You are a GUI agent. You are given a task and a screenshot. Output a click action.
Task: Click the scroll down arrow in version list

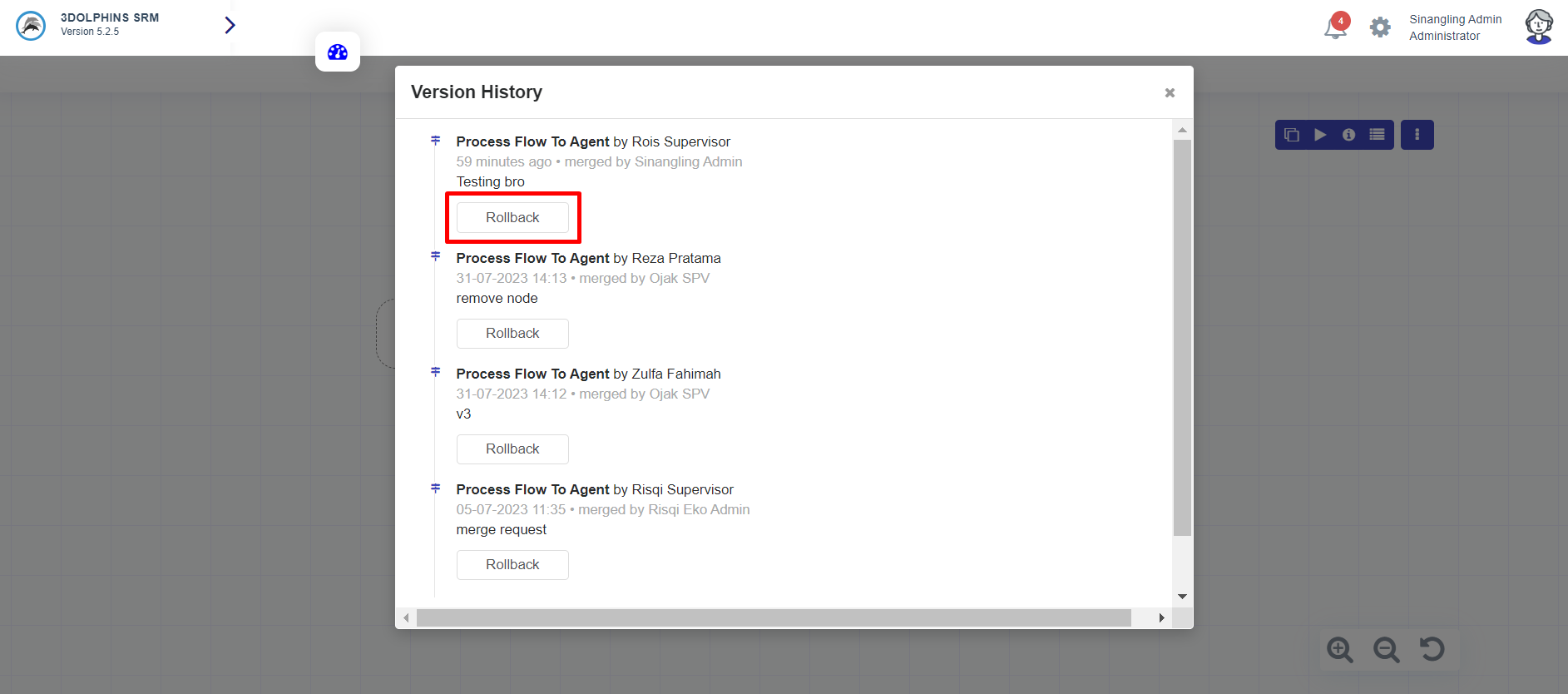pyautogui.click(x=1182, y=597)
